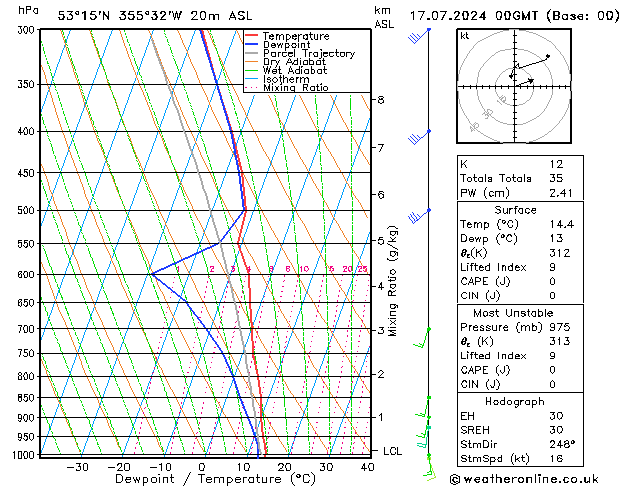
Task: Click the 'Wet Adiabat' legend label
Action: 295,70
